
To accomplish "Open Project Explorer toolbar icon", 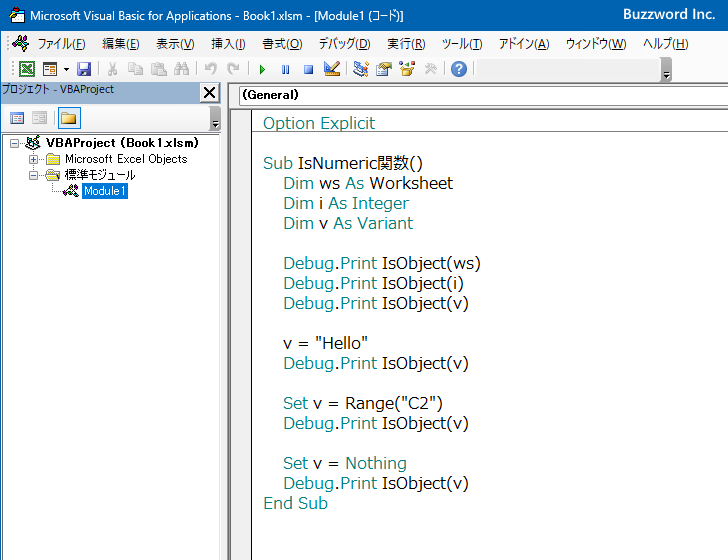I will (x=360, y=69).
